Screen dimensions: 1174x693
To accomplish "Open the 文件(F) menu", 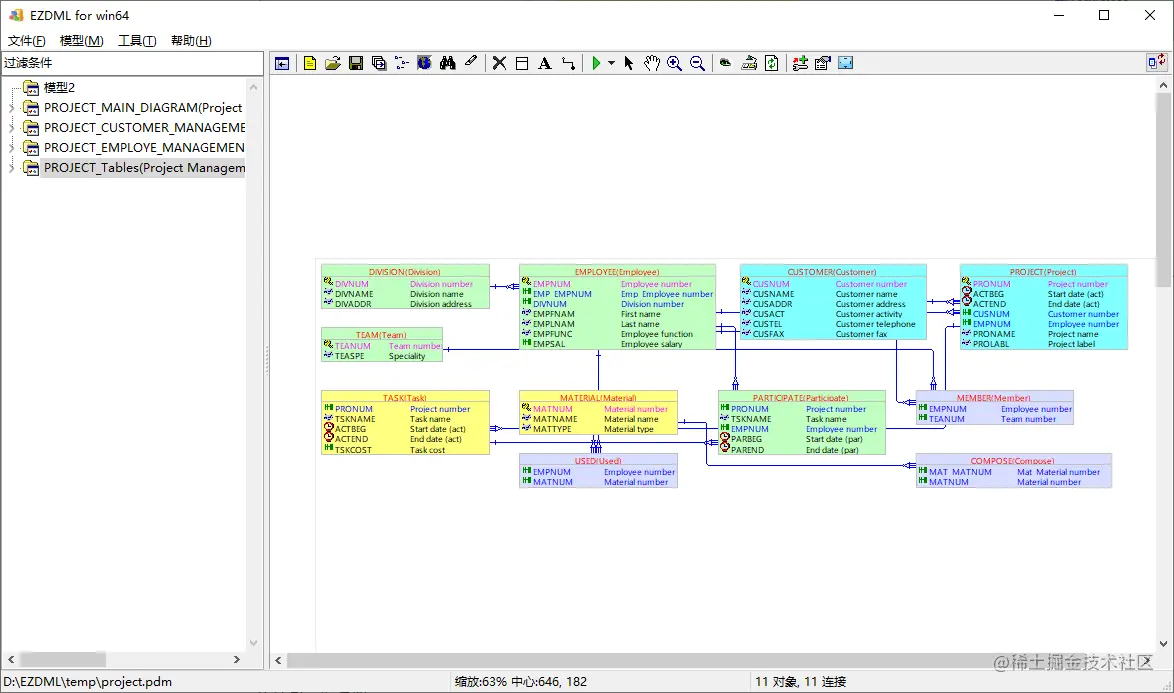I will pyautogui.click(x=27, y=40).
